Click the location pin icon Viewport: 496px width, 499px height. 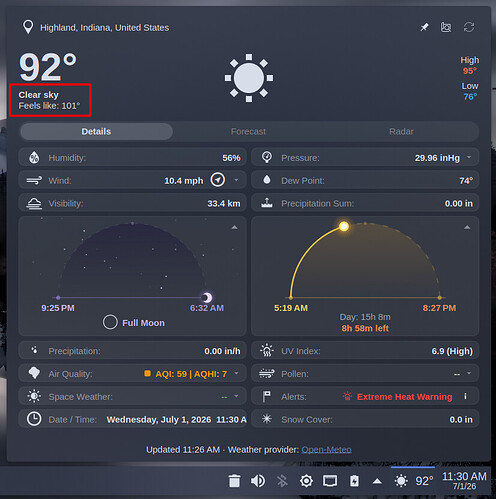coord(28,27)
